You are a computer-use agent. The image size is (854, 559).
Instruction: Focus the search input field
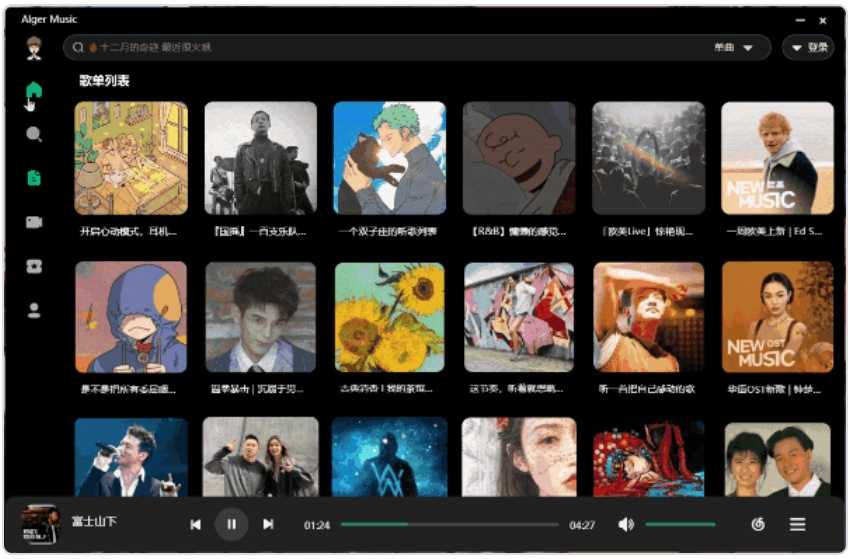pyautogui.click(x=417, y=47)
